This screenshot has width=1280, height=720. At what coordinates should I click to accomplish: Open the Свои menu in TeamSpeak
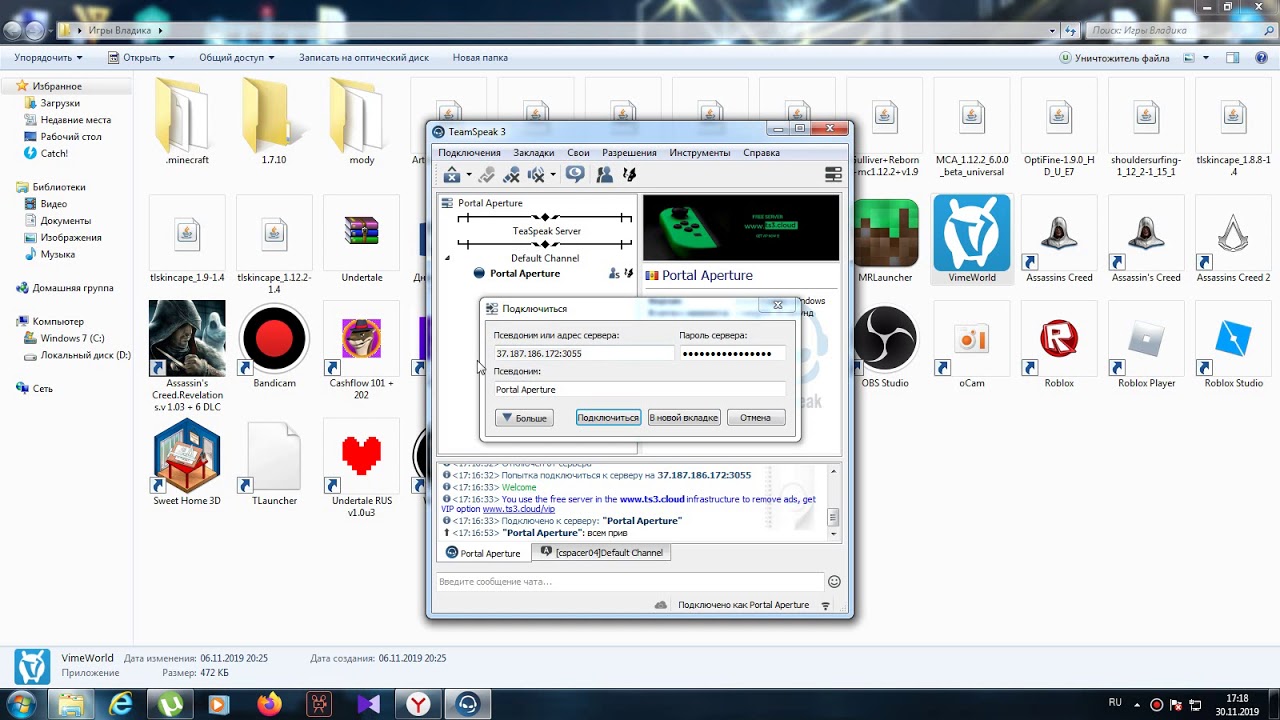point(578,153)
